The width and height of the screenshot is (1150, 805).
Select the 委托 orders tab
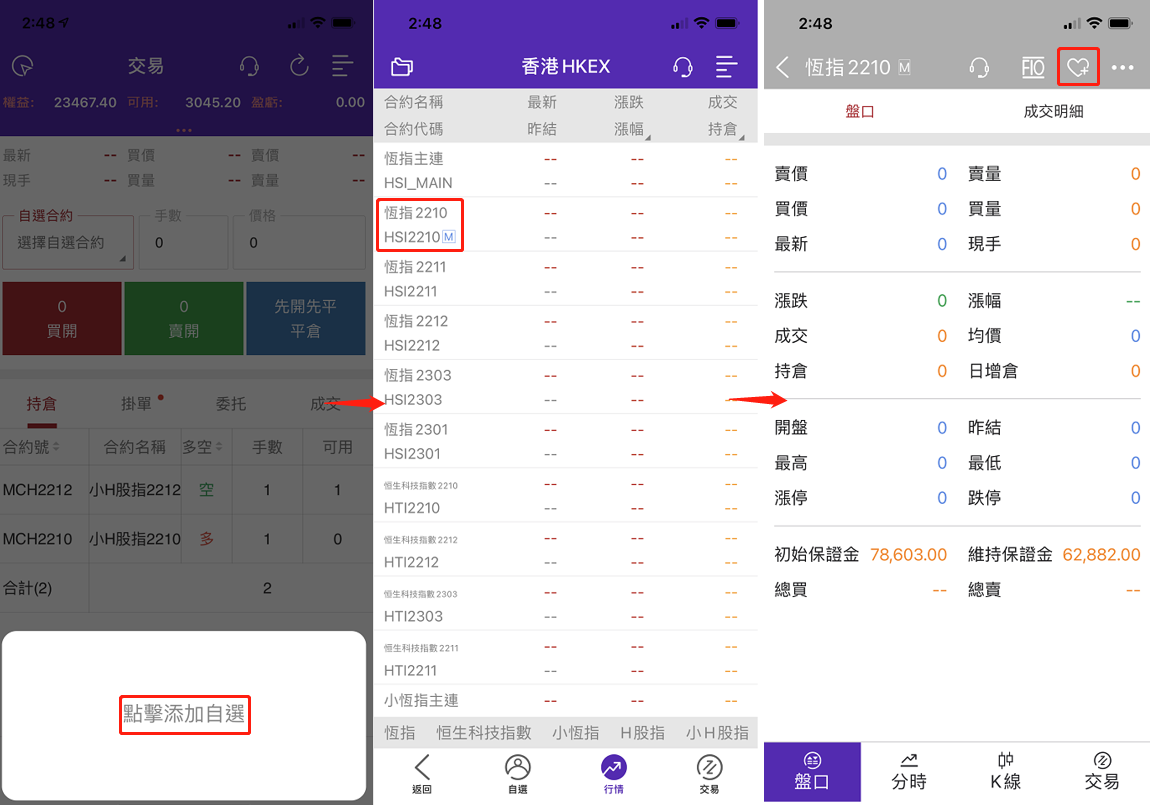230,404
